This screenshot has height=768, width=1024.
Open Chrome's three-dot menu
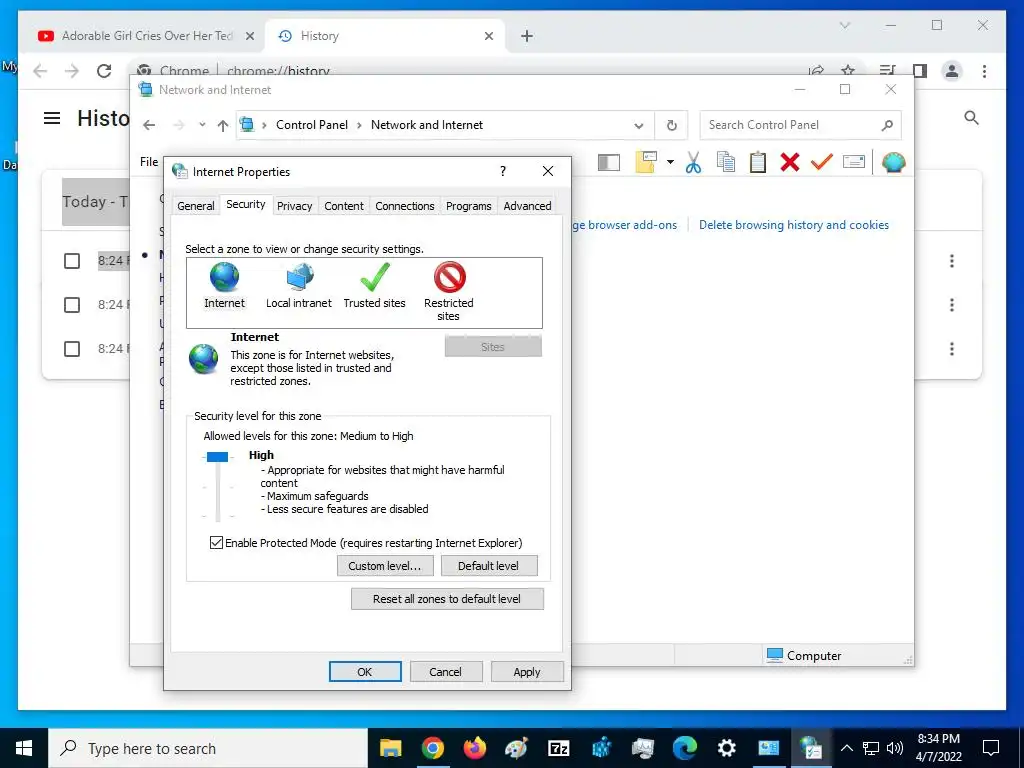(x=984, y=71)
